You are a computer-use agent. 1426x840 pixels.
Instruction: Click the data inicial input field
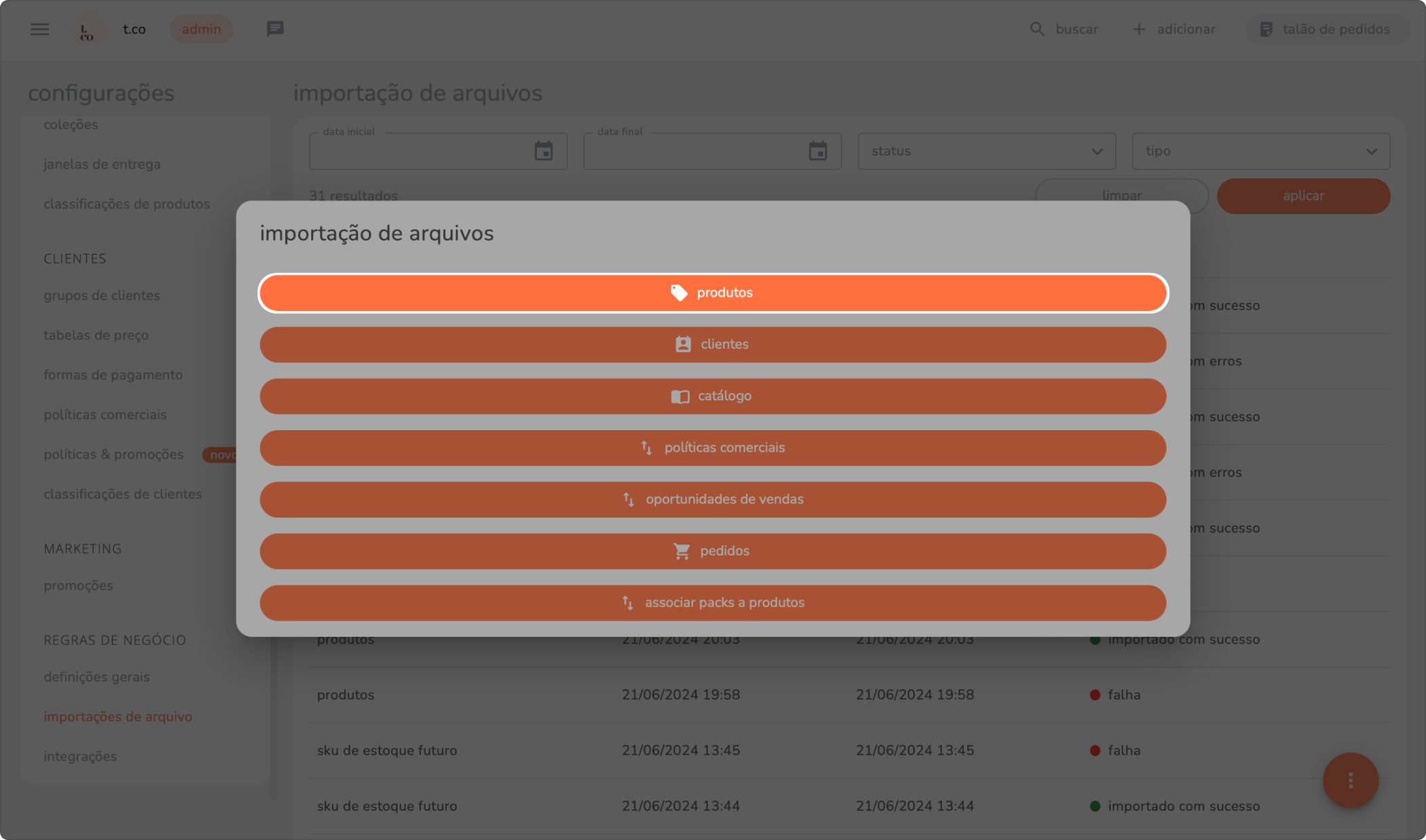click(x=420, y=152)
